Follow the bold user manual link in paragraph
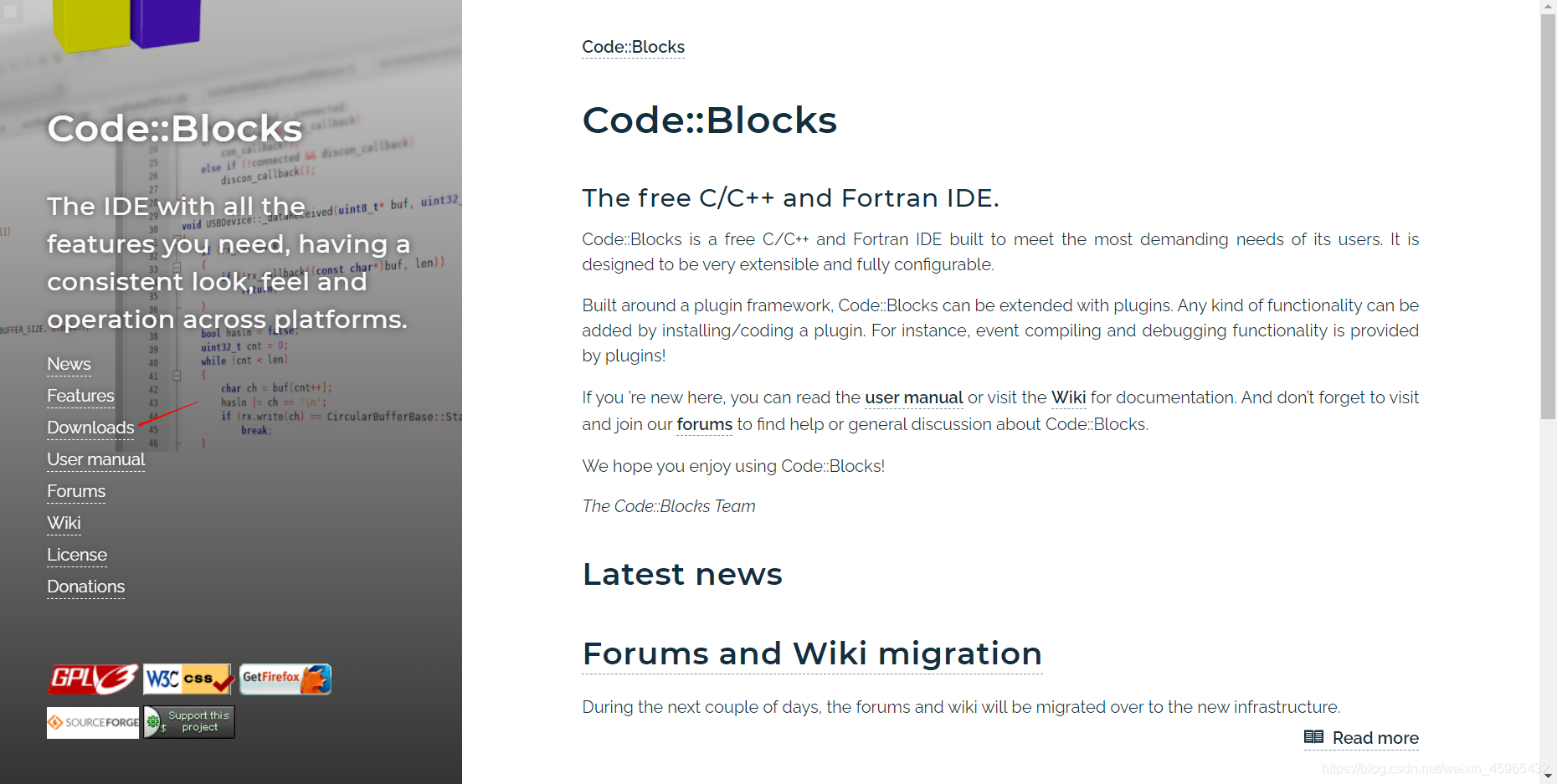 [x=913, y=397]
